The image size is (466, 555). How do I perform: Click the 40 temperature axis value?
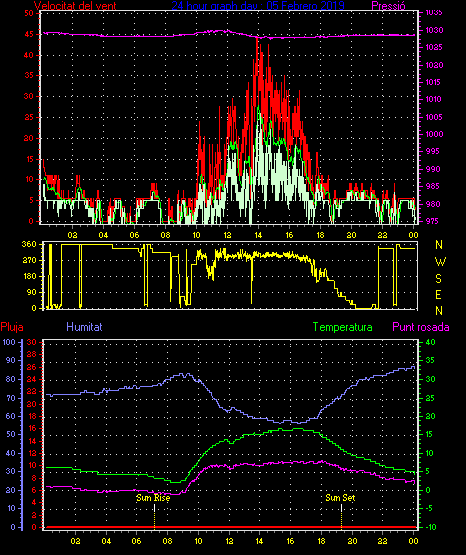(x=430, y=342)
